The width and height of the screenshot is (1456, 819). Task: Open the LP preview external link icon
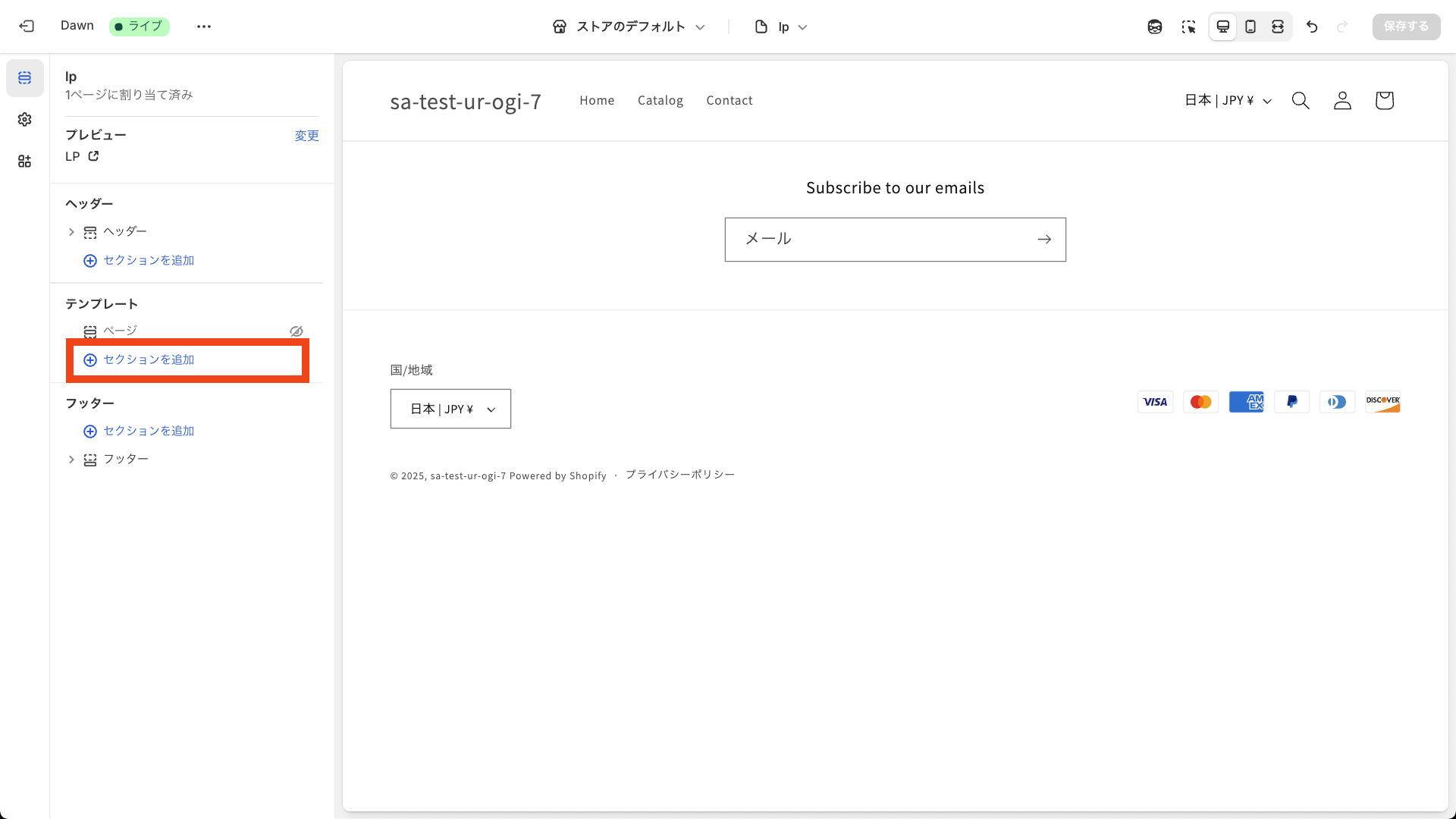[93, 156]
